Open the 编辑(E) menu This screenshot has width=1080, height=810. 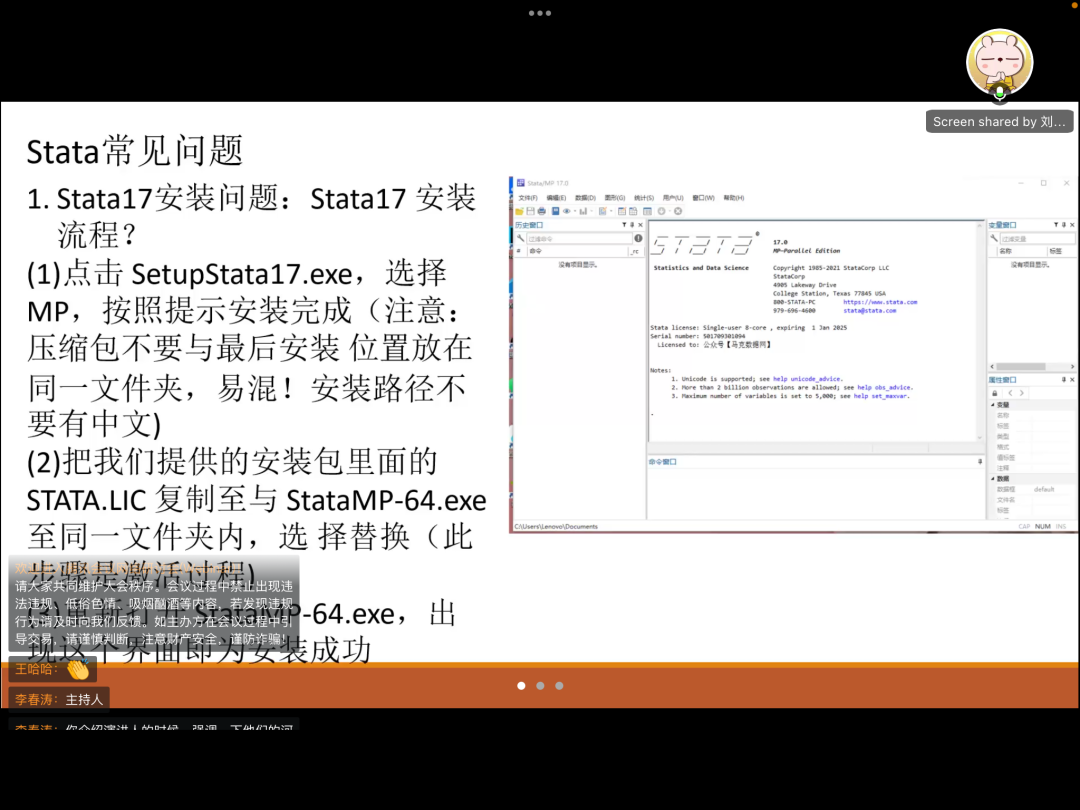(557, 198)
